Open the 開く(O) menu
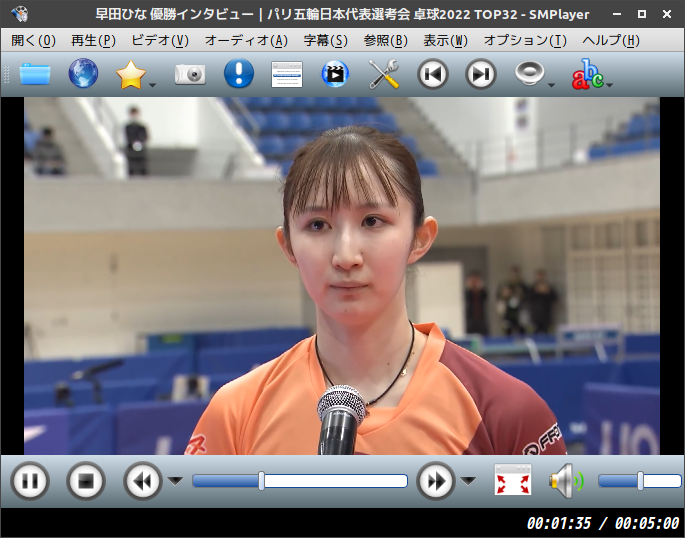685x538 pixels. (x=33, y=41)
